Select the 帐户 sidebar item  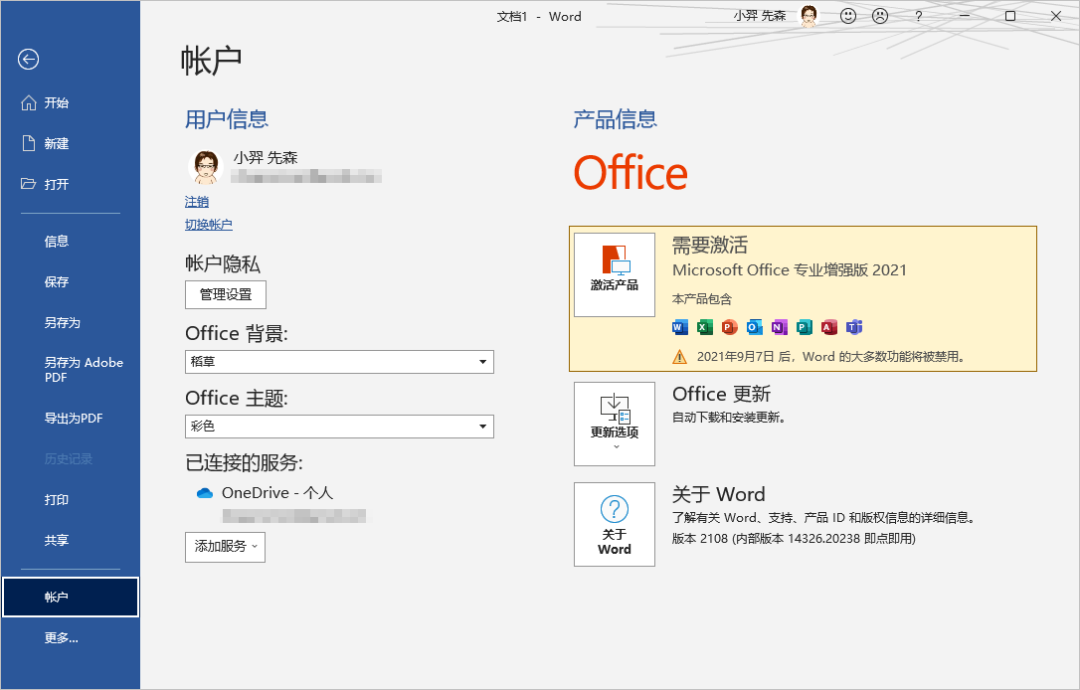click(70, 597)
